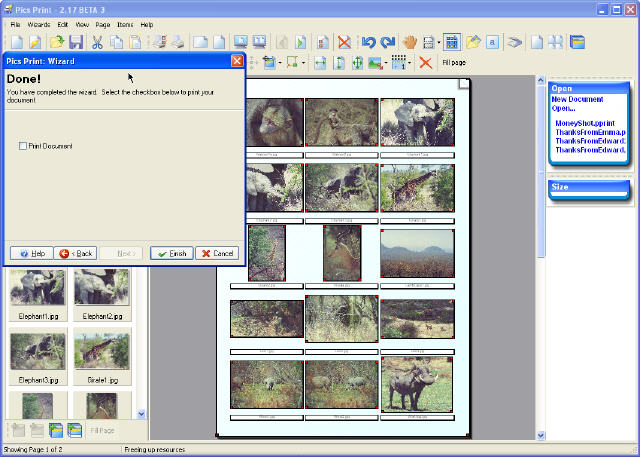640x457 pixels.
Task: Click the Save disk icon in toolbar
Action: pyautogui.click(x=76, y=42)
